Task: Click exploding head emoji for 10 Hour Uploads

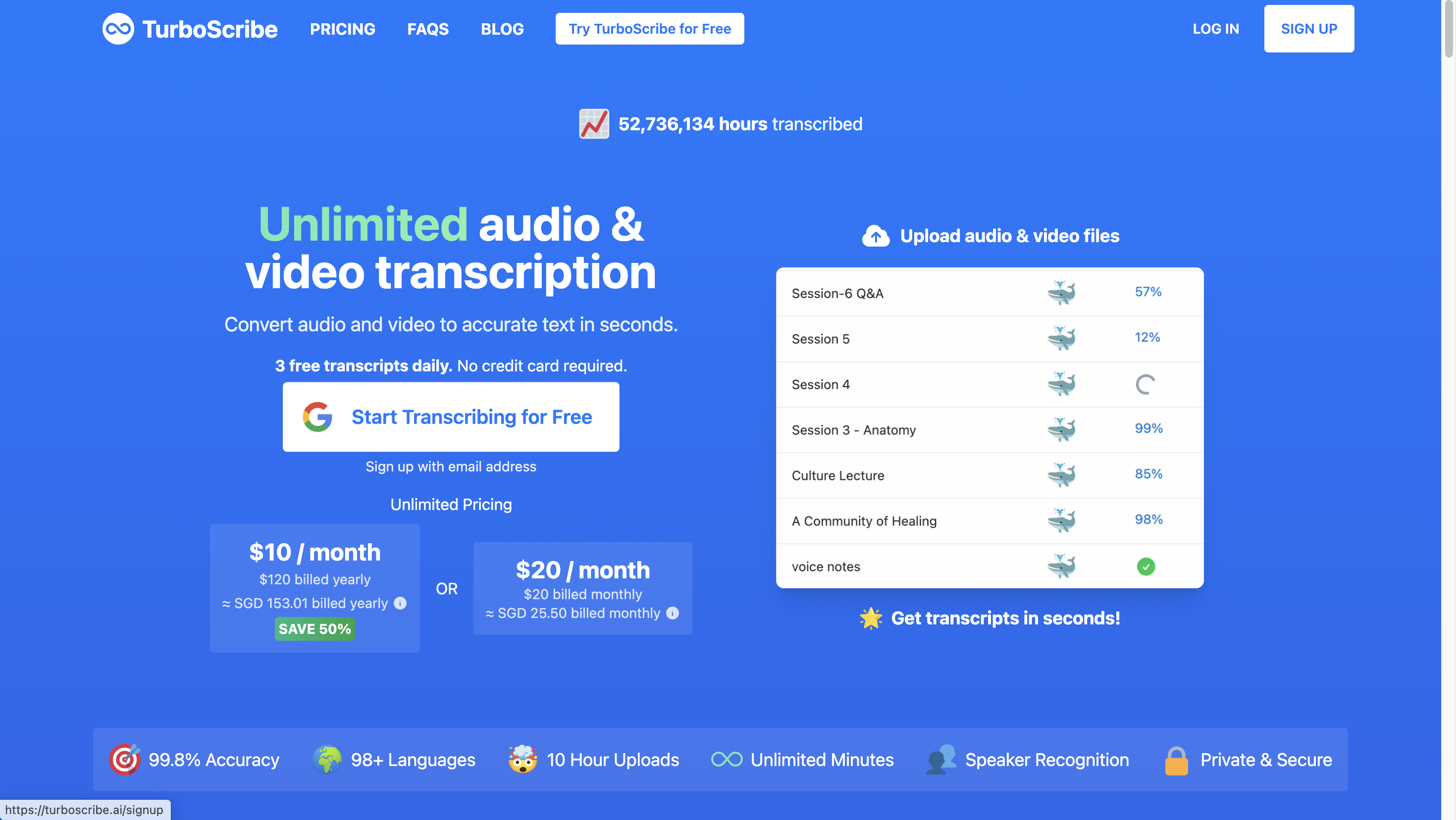Action: [522, 760]
